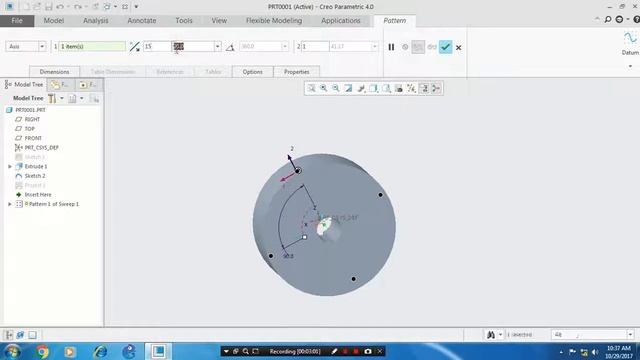Open the Datum group dropdown arrow
640x360 pixels.
click(630, 66)
